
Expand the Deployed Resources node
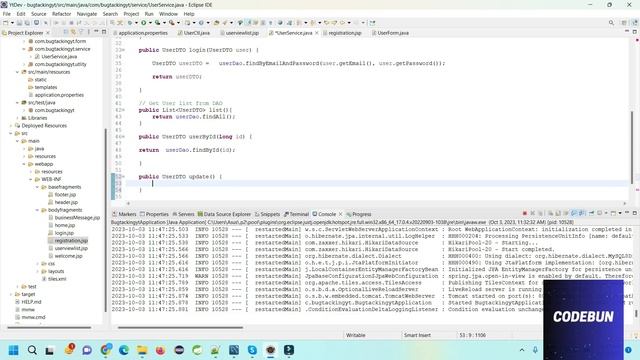click(x=11, y=126)
